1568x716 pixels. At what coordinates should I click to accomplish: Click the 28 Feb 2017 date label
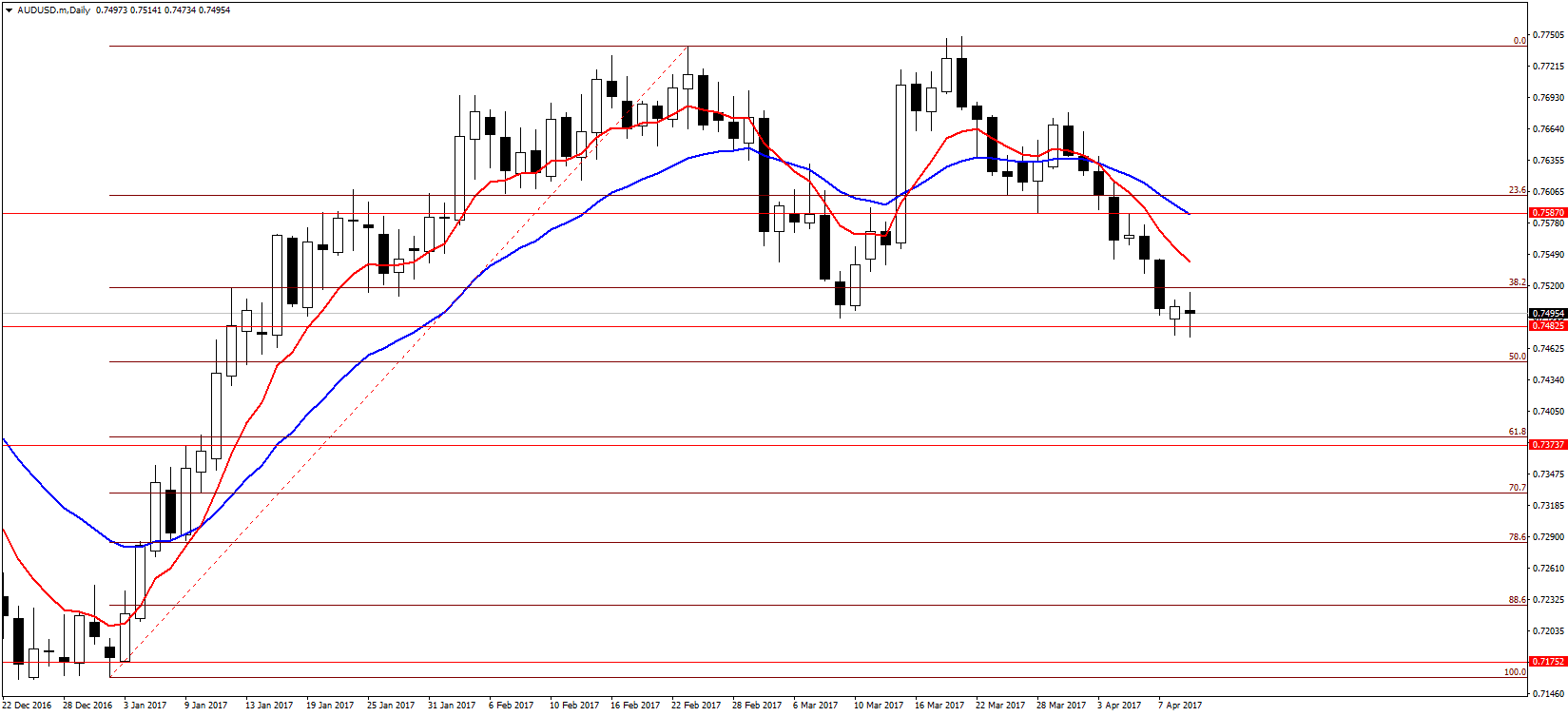click(757, 706)
